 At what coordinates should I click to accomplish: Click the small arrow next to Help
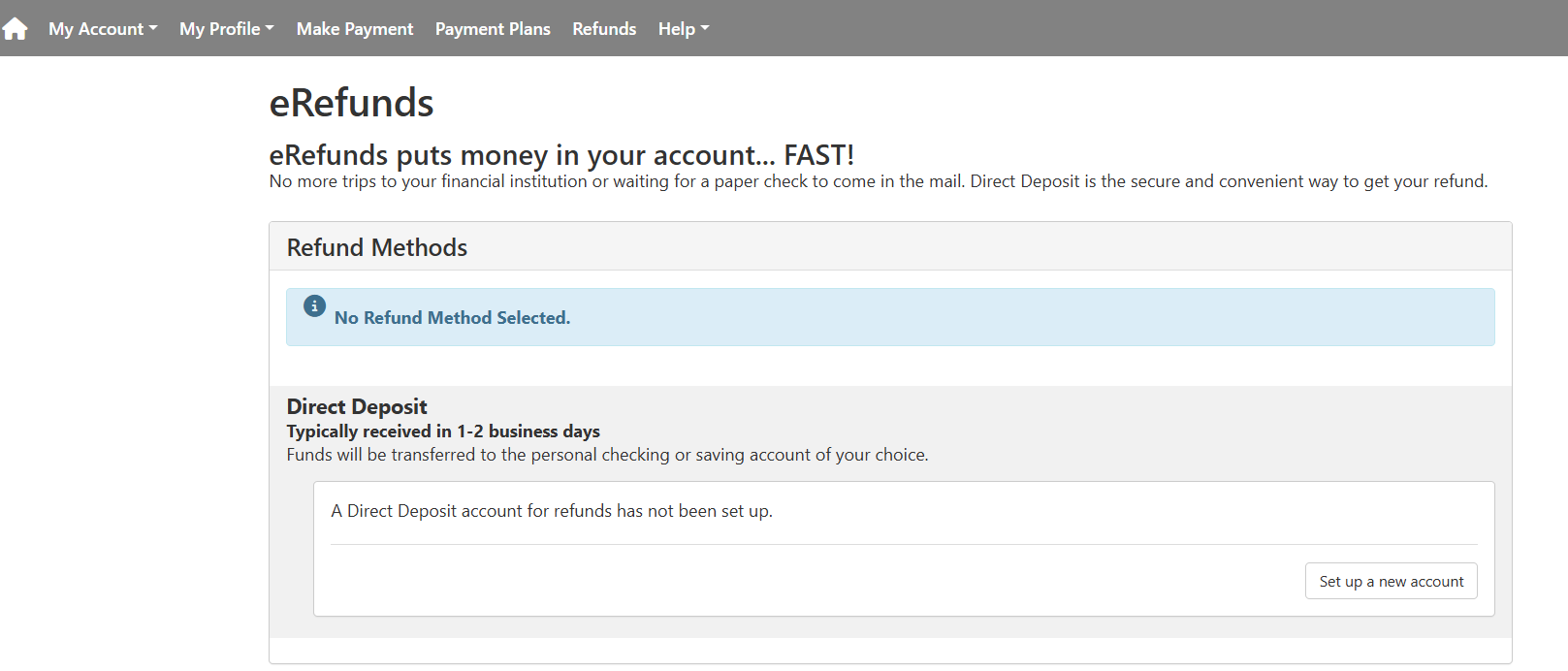[705, 28]
